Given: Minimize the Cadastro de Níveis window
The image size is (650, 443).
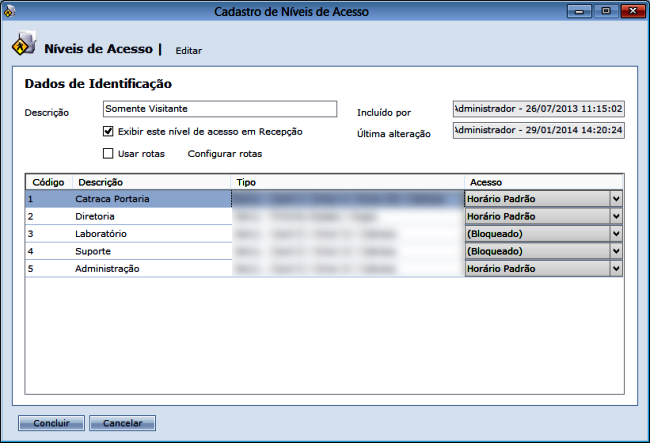Looking at the screenshot, I should click(580, 10).
